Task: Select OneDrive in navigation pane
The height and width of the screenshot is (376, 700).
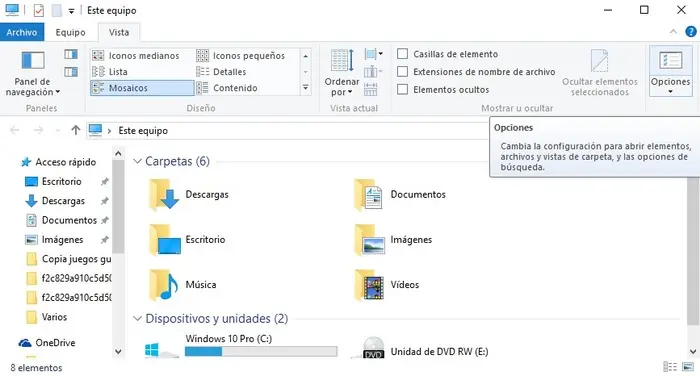Action: click(55, 343)
